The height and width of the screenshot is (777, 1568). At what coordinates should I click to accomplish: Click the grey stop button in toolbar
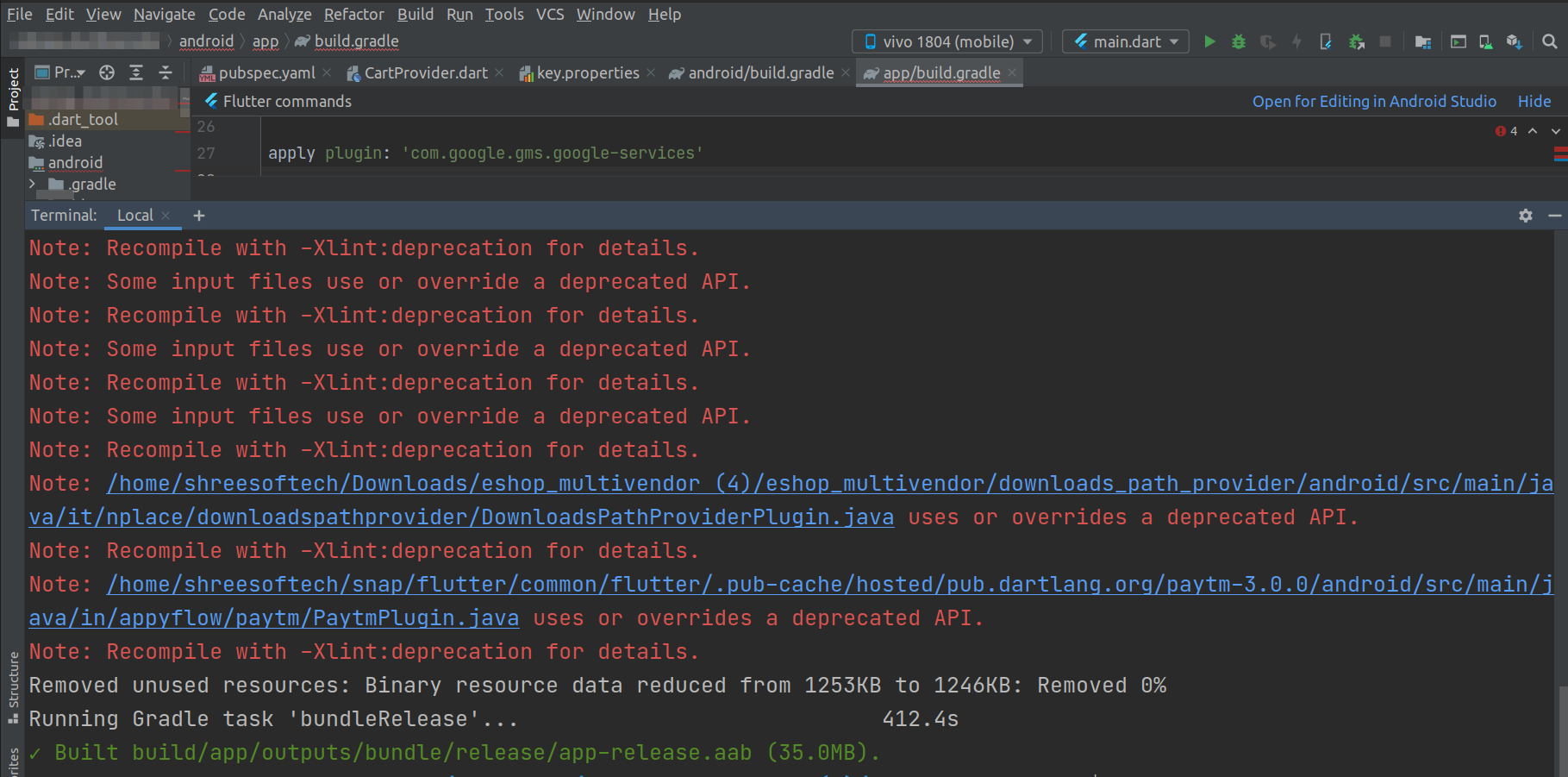click(x=1385, y=41)
